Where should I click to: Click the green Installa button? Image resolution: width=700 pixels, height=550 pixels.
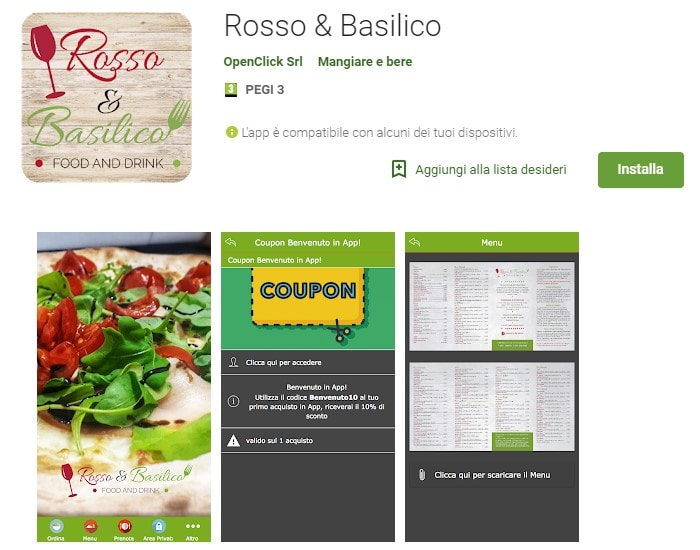pyautogui.click(x=640, y=170)
